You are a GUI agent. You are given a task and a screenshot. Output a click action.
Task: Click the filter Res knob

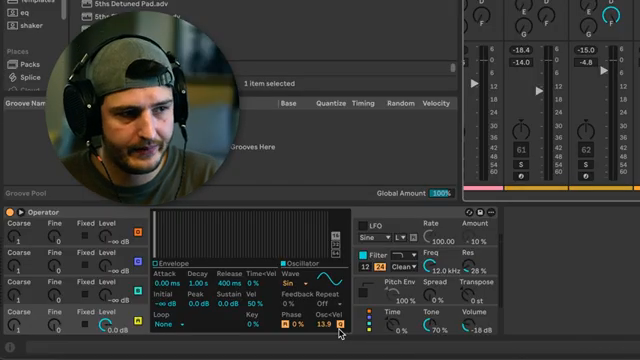(x=468, y=266)
